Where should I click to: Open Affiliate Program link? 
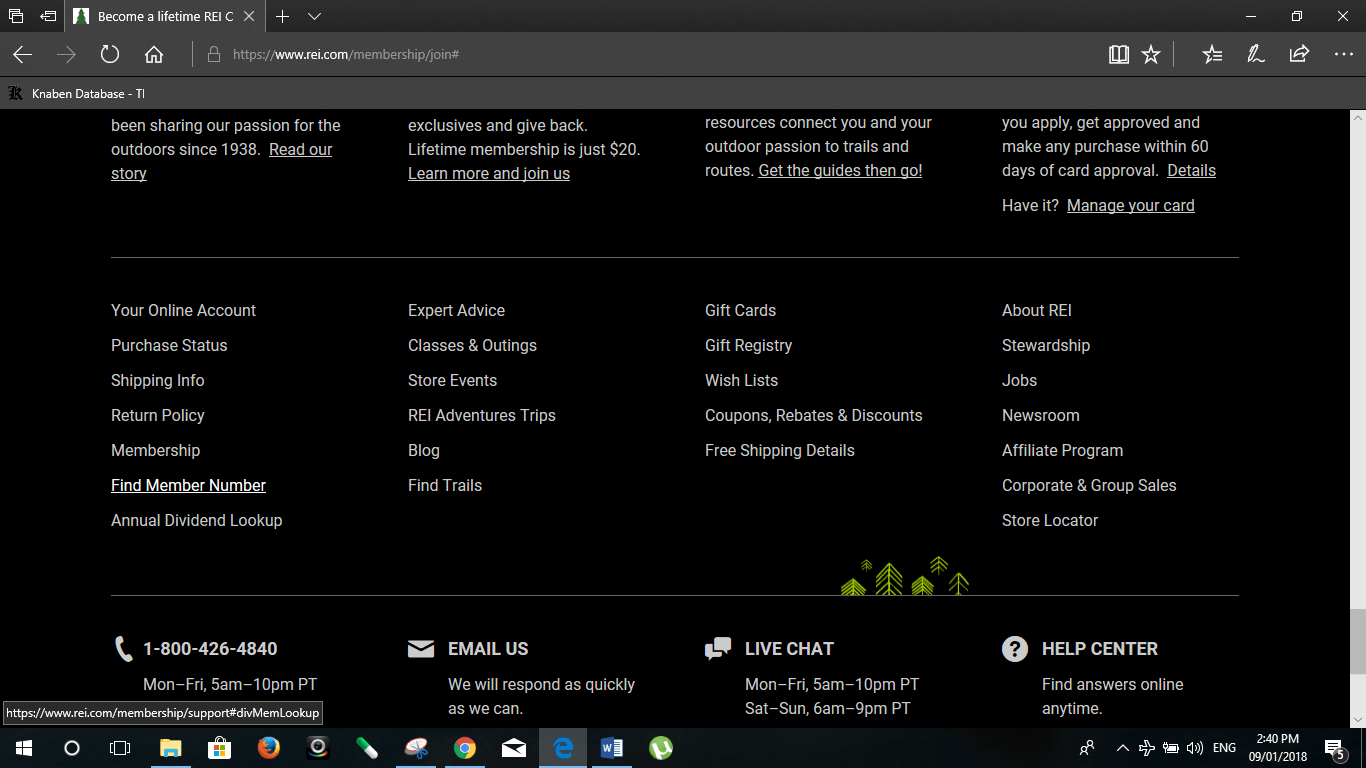click(x=1062, y=450)
